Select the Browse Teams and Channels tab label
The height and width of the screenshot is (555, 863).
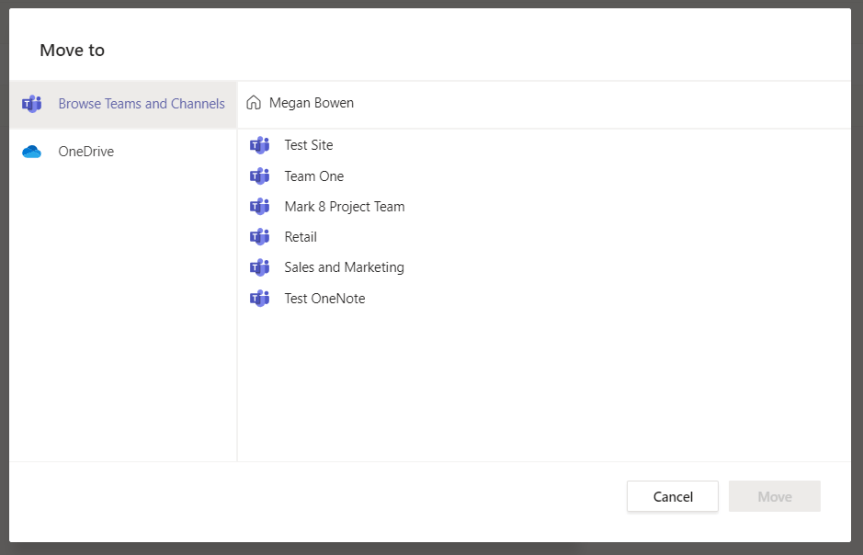(141, 104)
